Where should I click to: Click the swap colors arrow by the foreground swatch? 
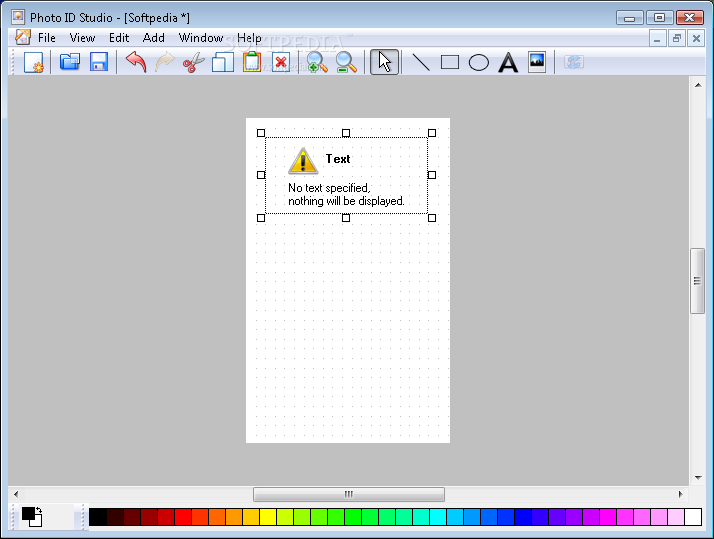tap(39, 510)
